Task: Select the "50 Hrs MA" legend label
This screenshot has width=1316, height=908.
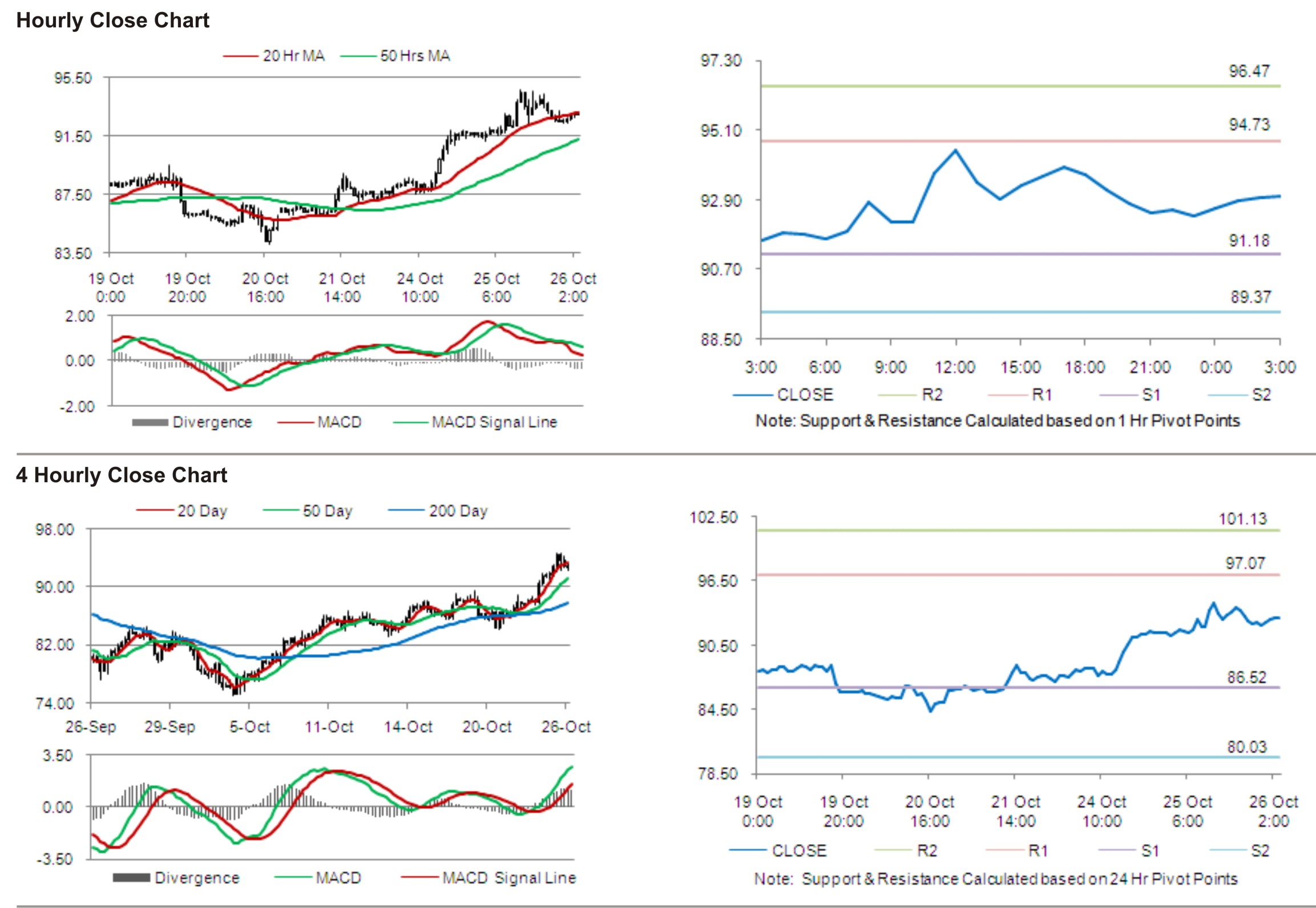Action: 415,56
